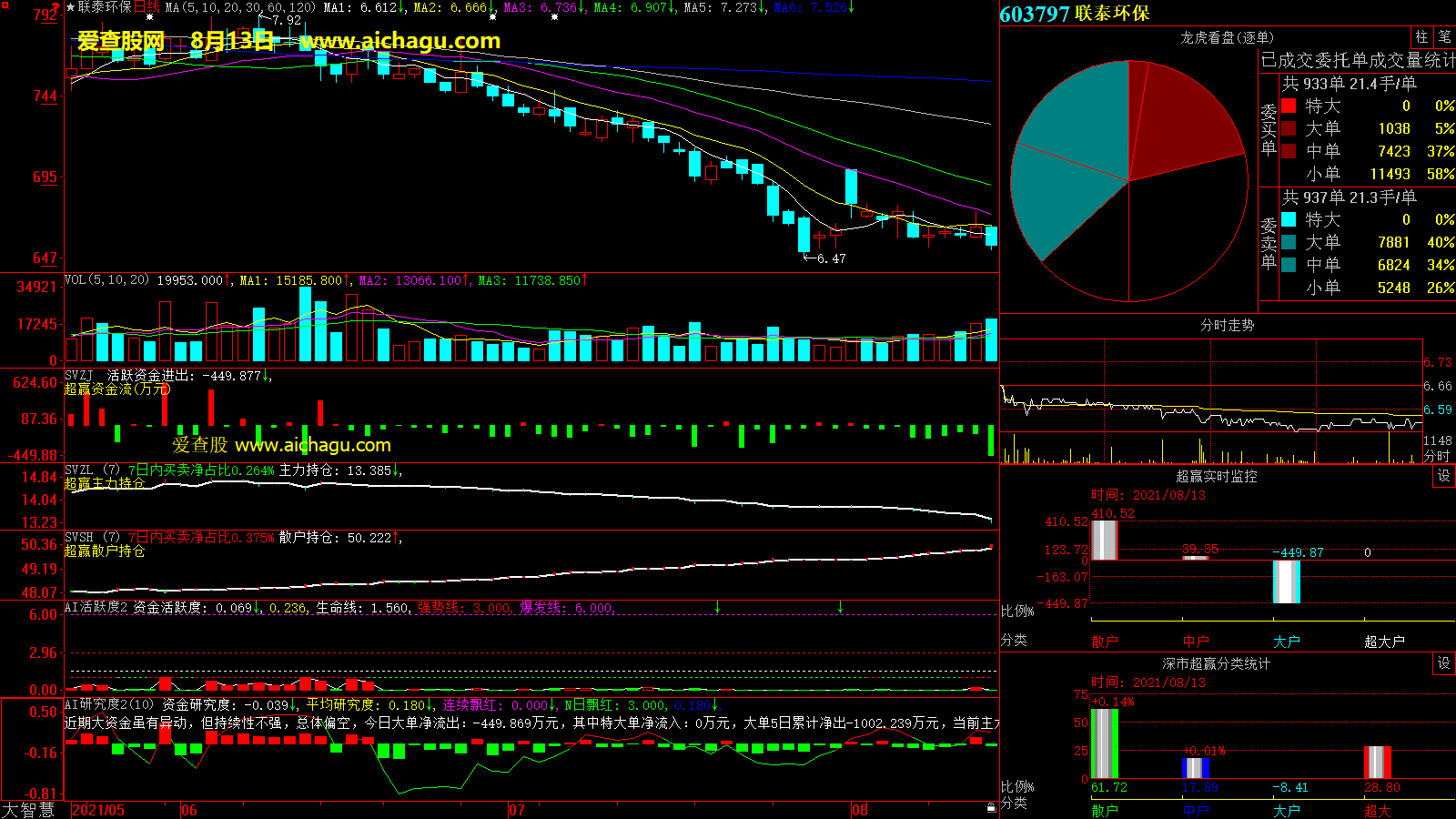Select the 分时走势 panel title
1456x819 pixels.
click(1227, 325)
